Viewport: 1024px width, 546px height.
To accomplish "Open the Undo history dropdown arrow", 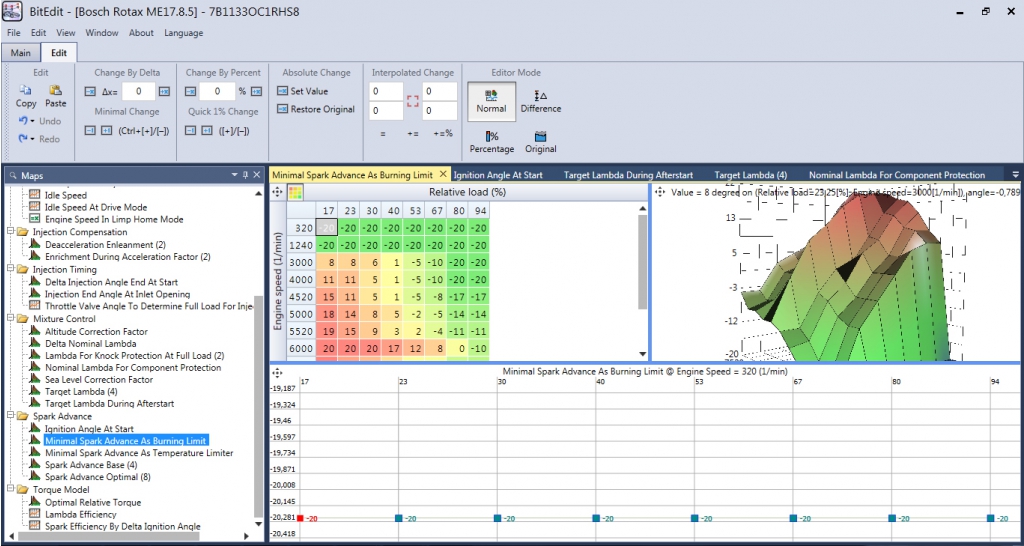I will click(33, 121).
